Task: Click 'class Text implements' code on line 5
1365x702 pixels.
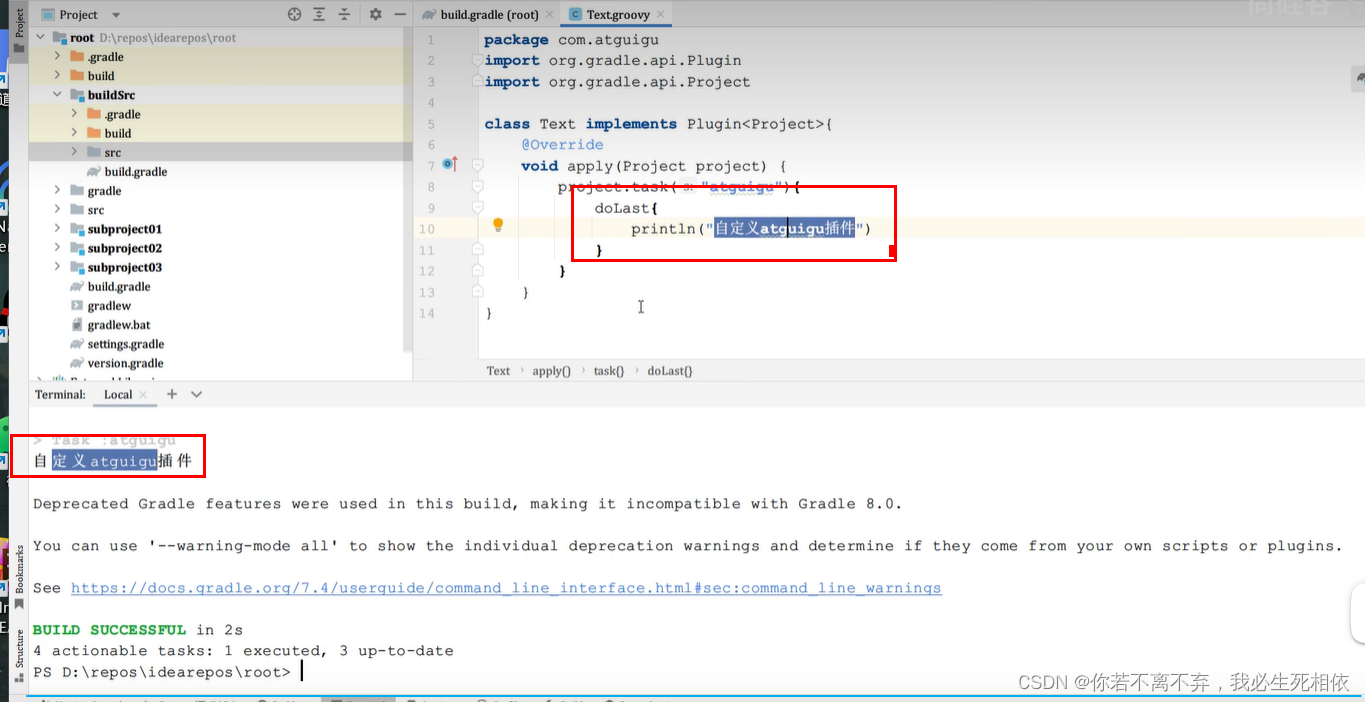Action: [x=581, y=124]
